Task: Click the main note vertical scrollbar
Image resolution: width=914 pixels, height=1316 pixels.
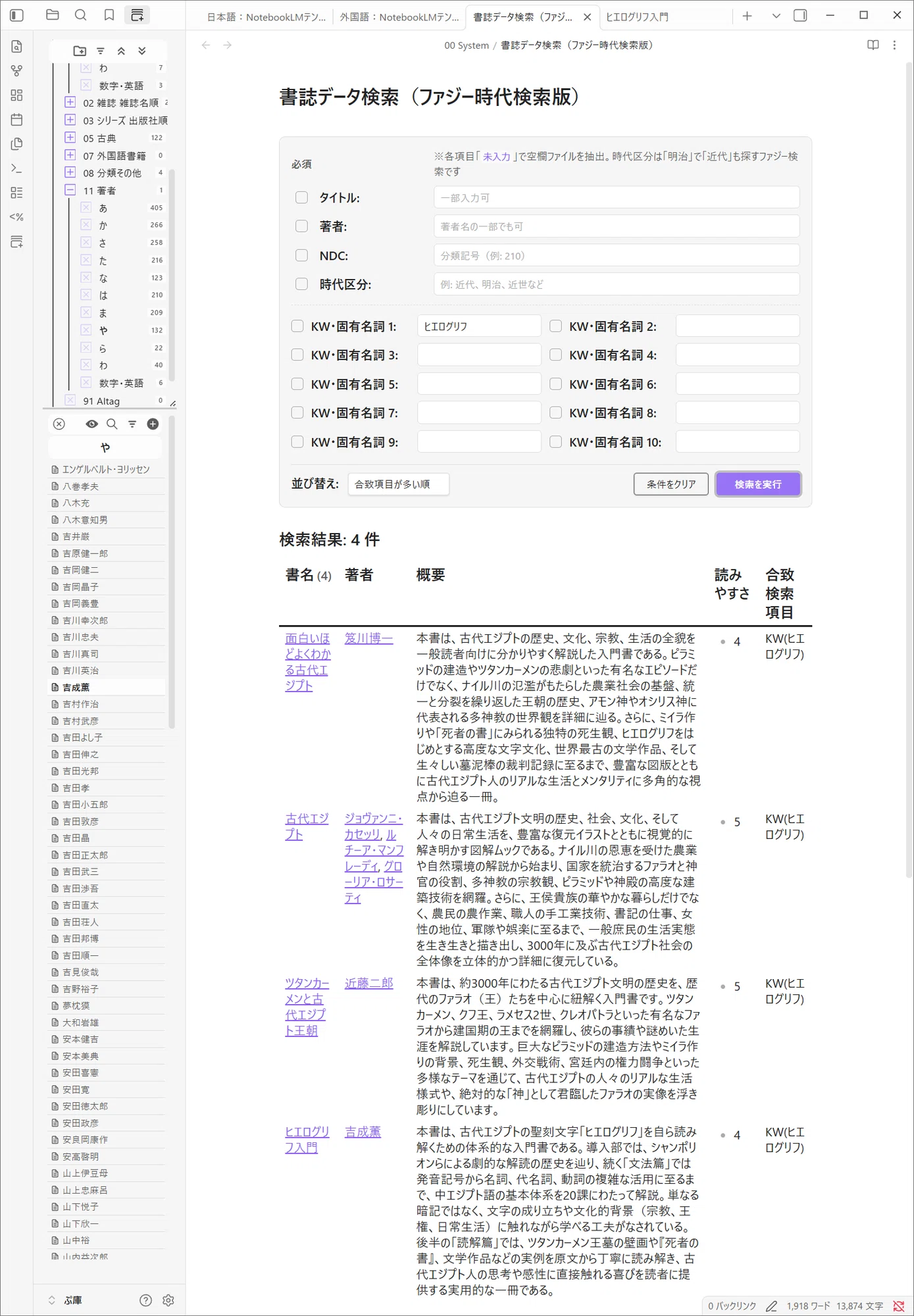Action: 909,470
